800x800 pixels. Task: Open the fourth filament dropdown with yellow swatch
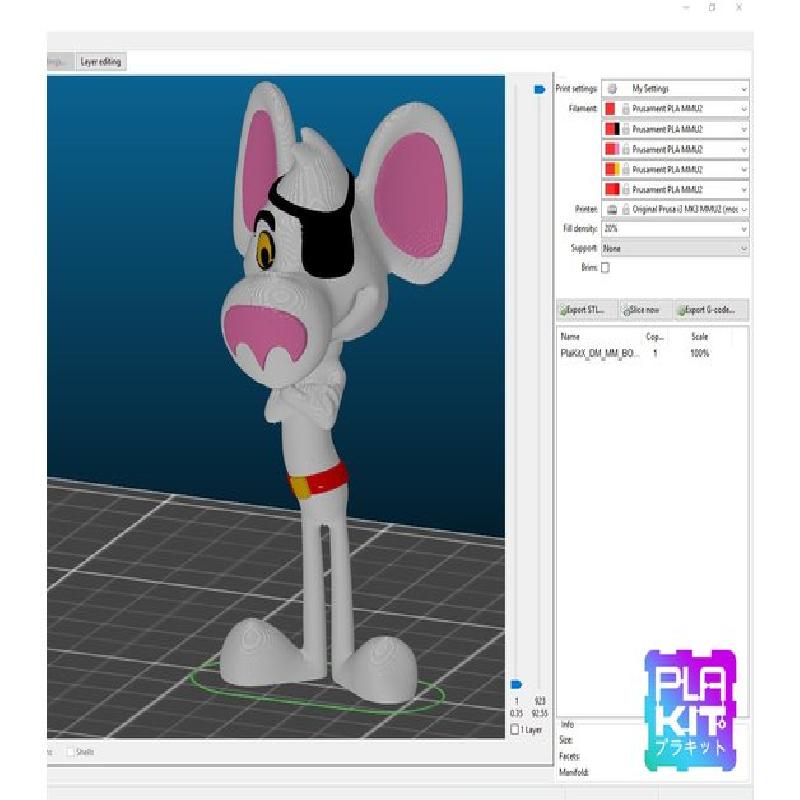[x=675, y=169]
